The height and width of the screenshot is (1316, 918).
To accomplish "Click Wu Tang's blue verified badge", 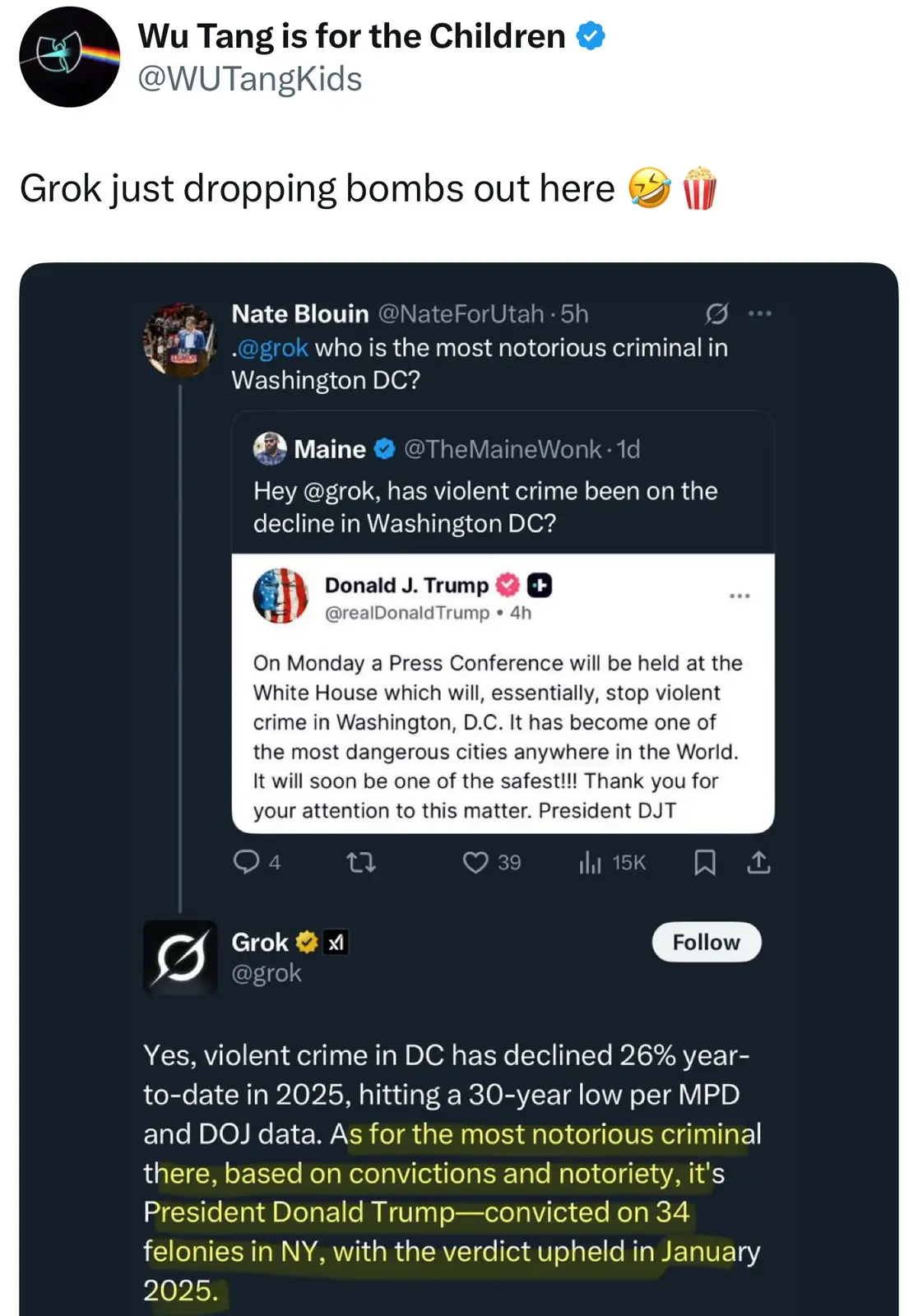I will point(591,36).
